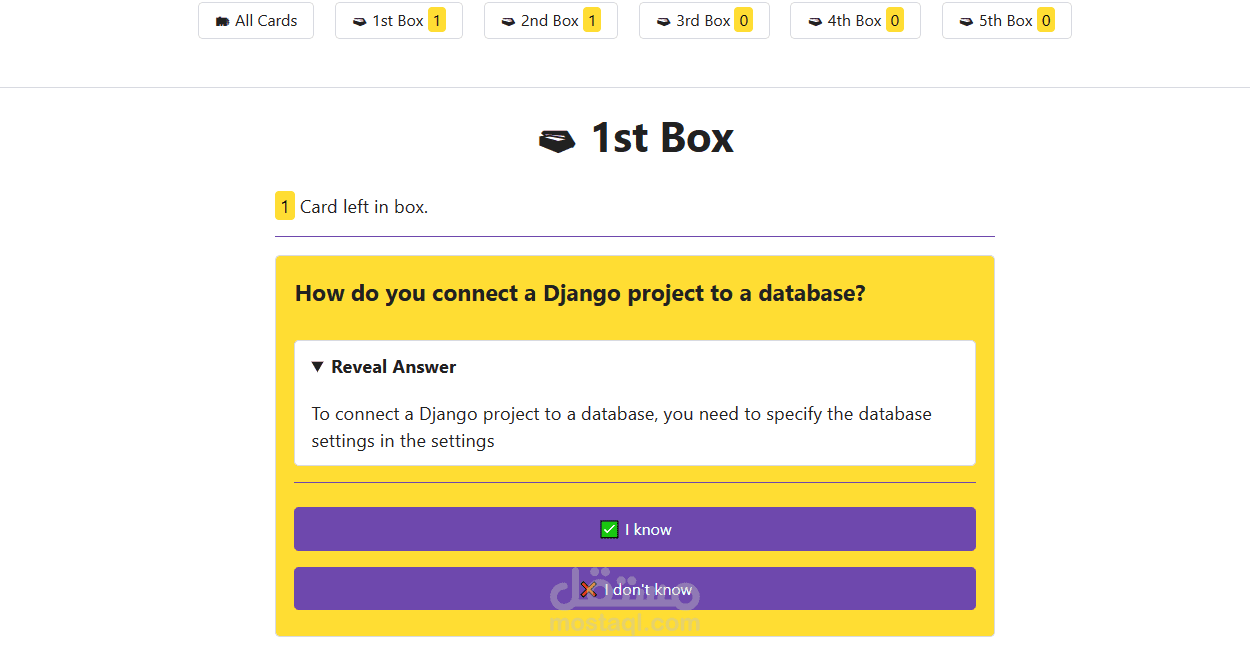Click the box icon beside 3rd Box tab
The height and width of the screenshot is (649, 1250).
663,21
